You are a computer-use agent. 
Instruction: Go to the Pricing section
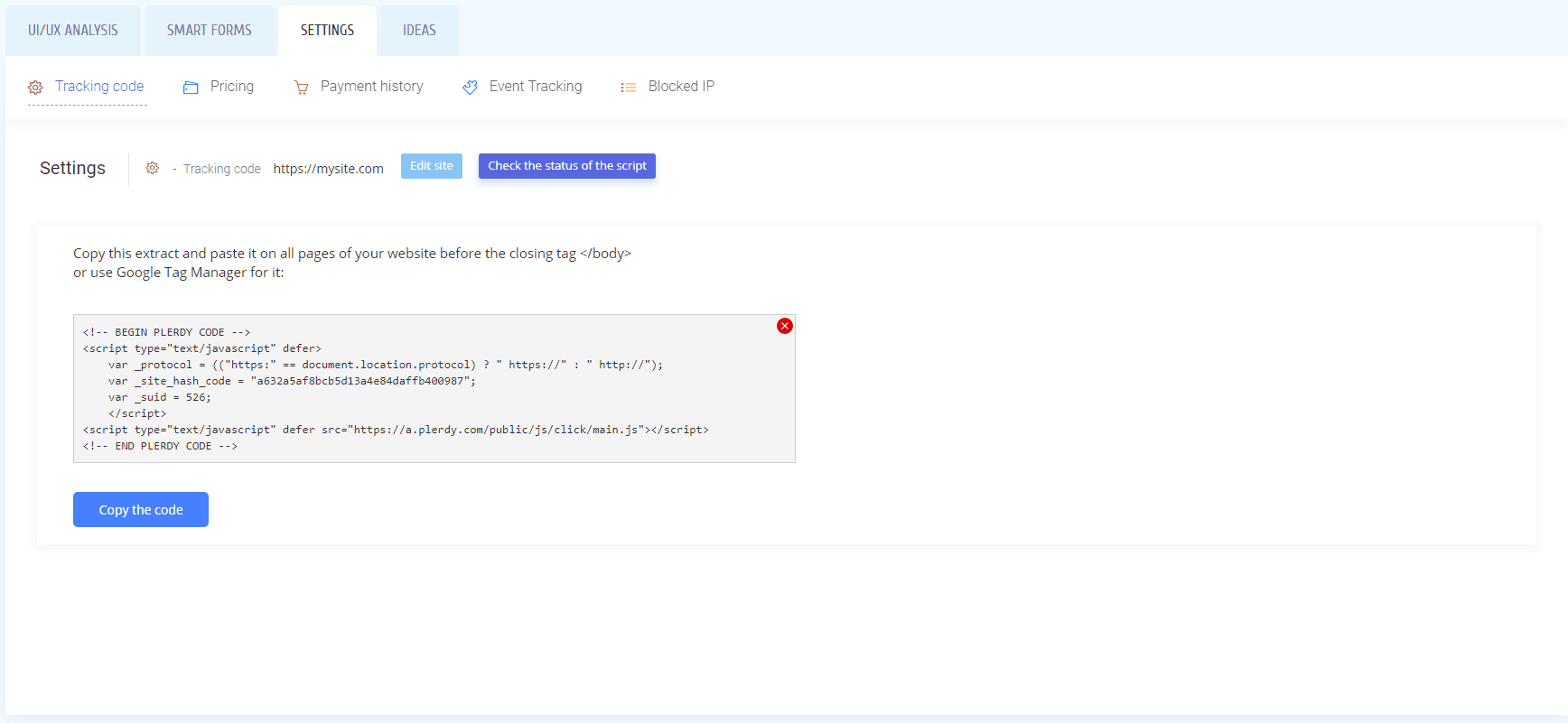pyautogui.click(x=232, y=87)
